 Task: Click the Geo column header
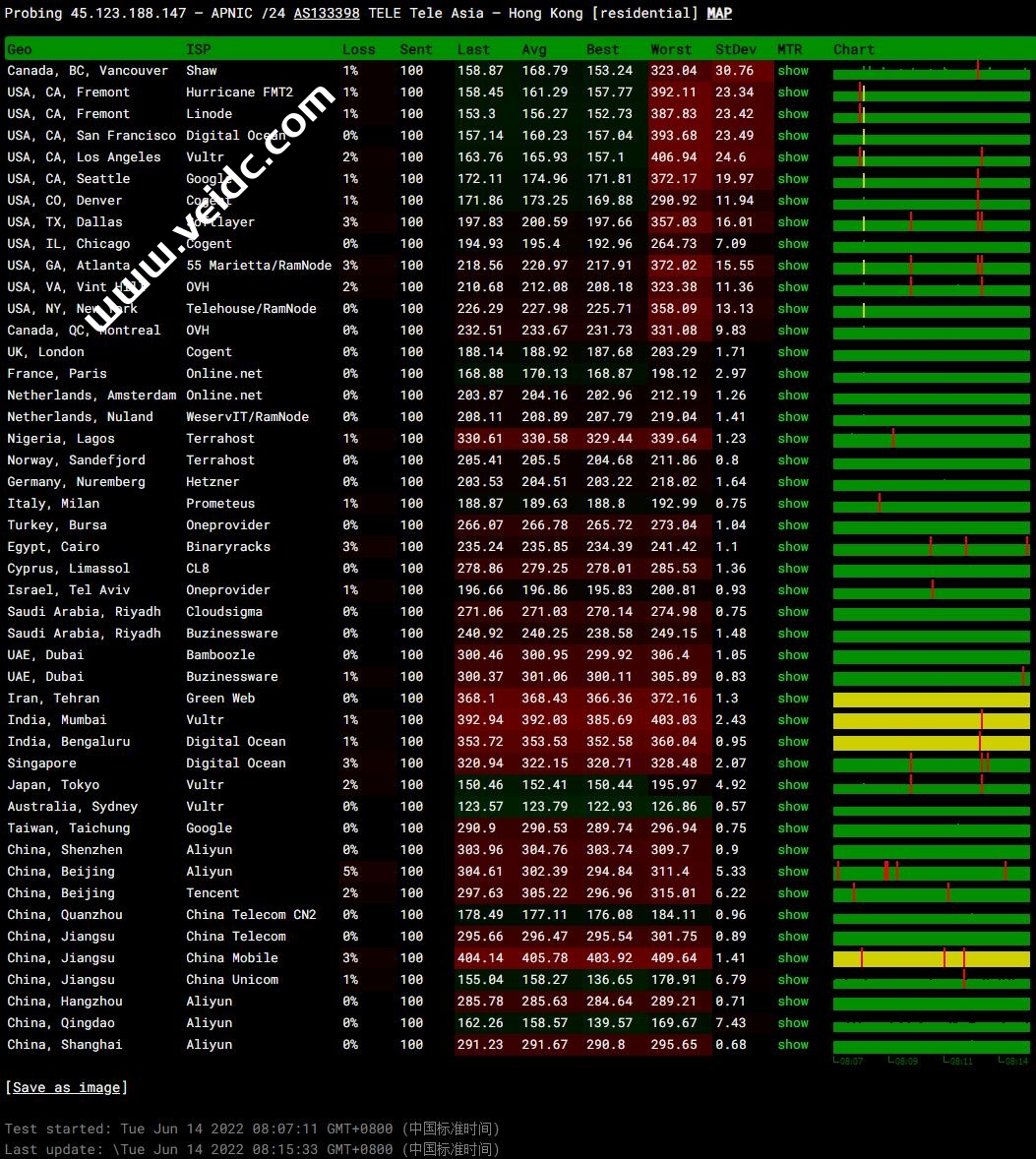20,49
